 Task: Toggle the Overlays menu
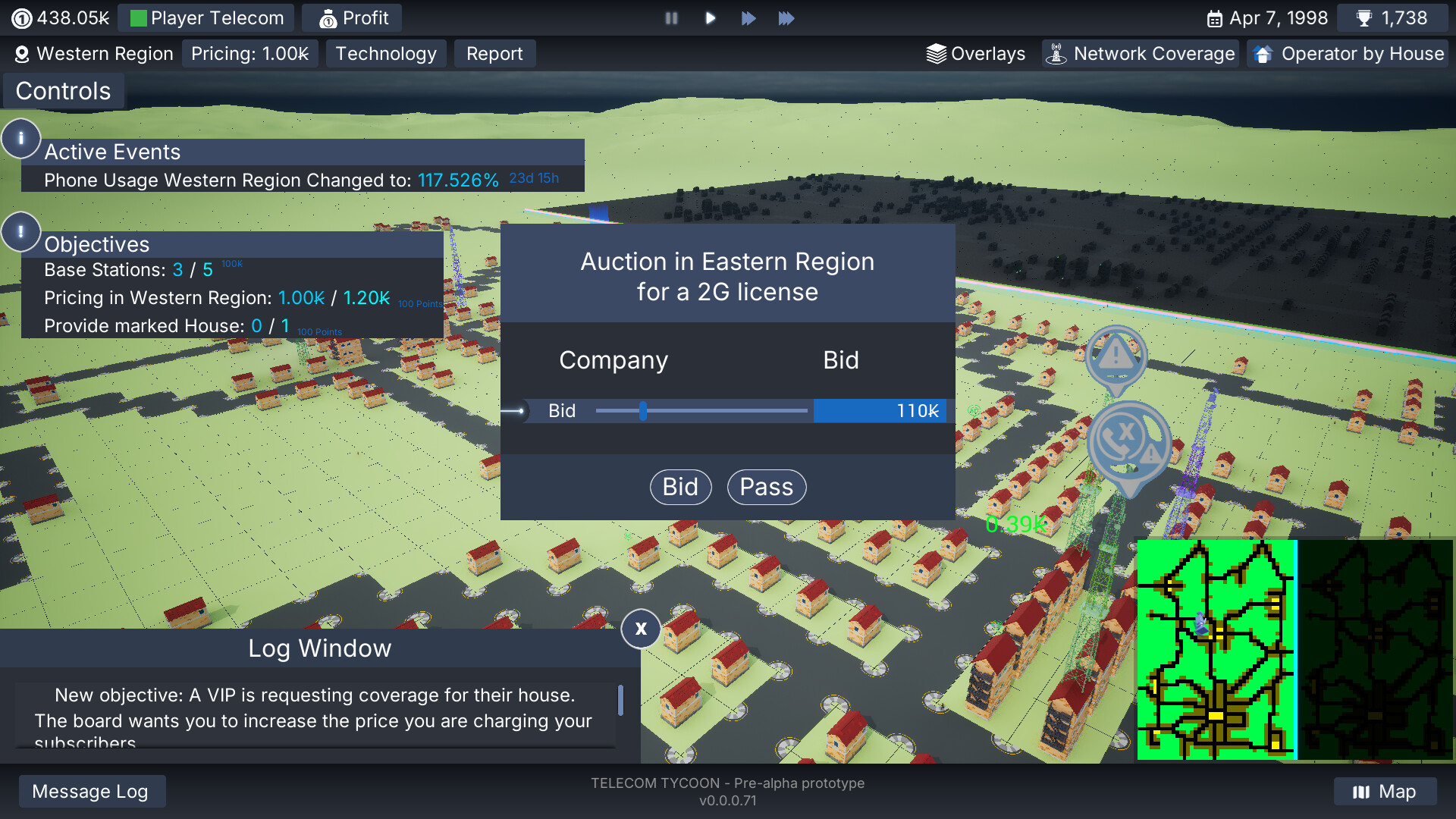pyautogui.click(x=976, y=54)
